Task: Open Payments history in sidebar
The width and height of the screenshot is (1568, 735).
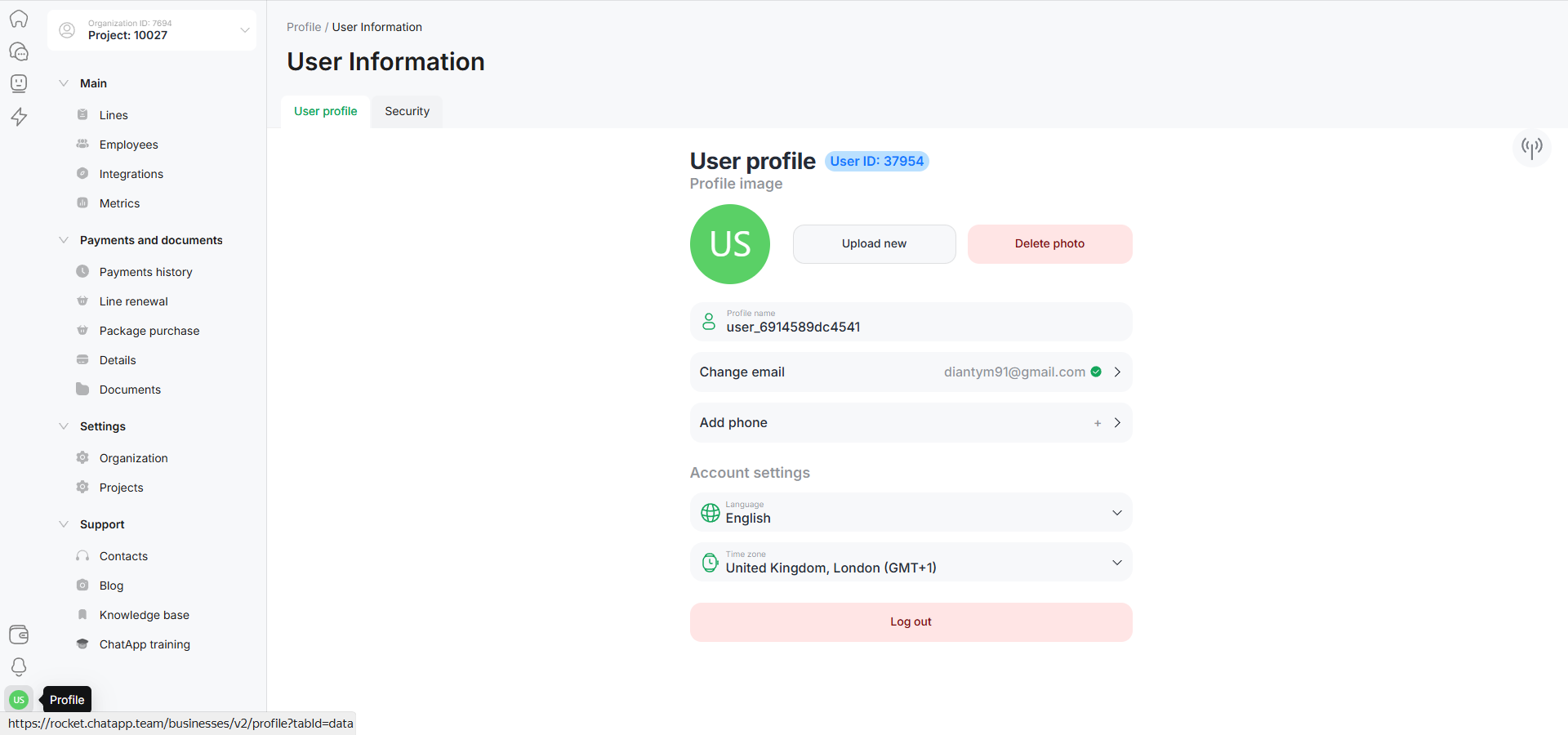Action: 145,272
